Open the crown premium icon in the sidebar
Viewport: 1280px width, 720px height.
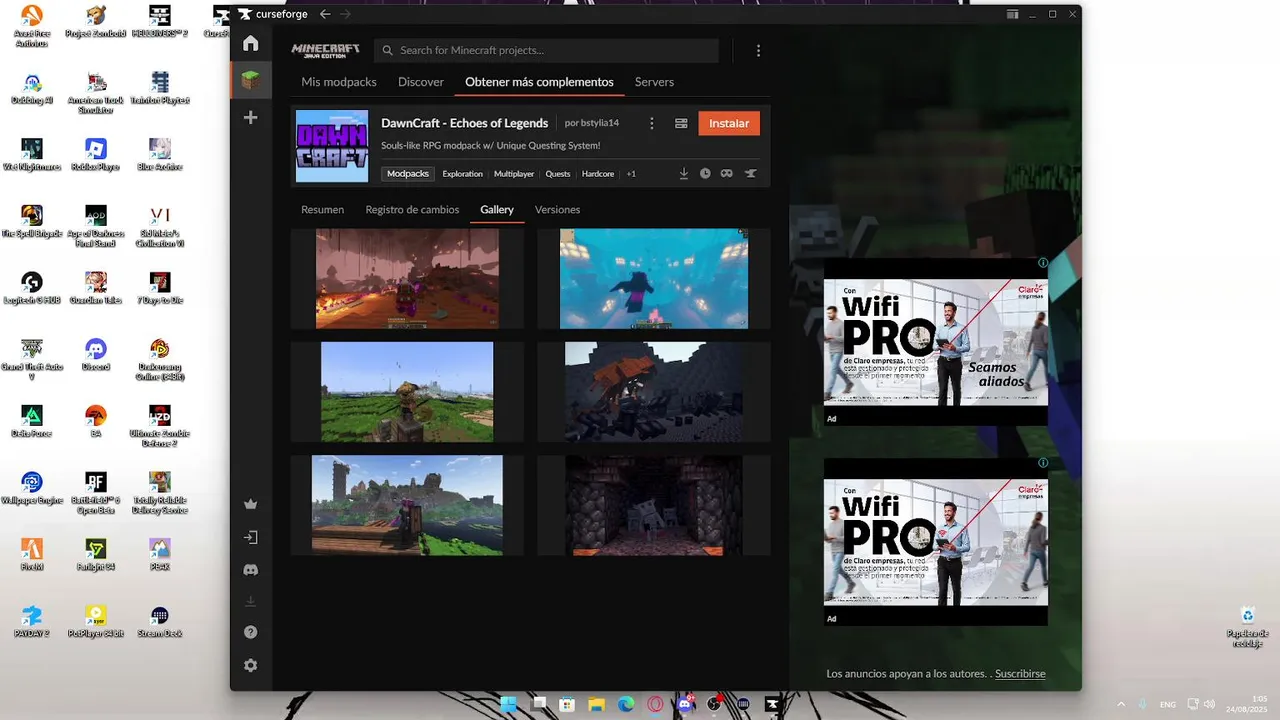click(x=250, y=504)
